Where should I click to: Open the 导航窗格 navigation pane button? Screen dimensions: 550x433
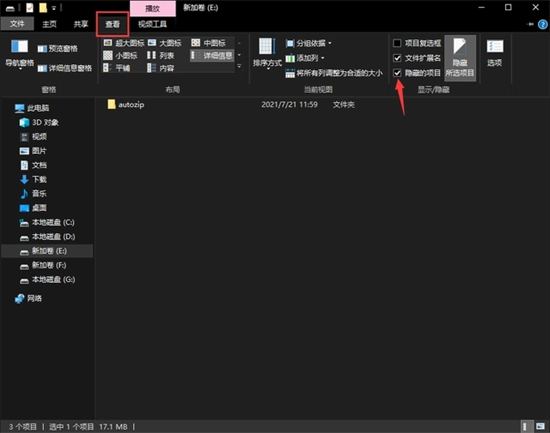[20, 54]
